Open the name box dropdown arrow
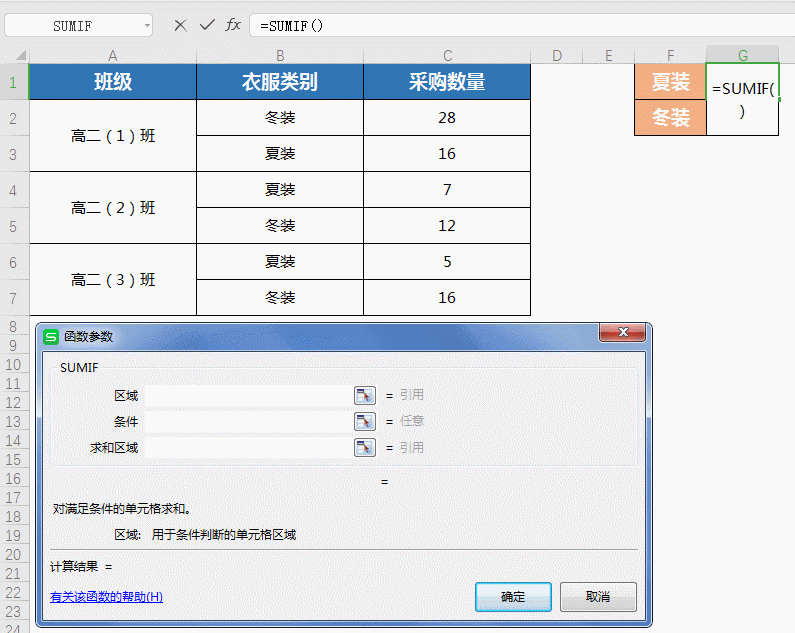795x633 pixels. (147, 25)
